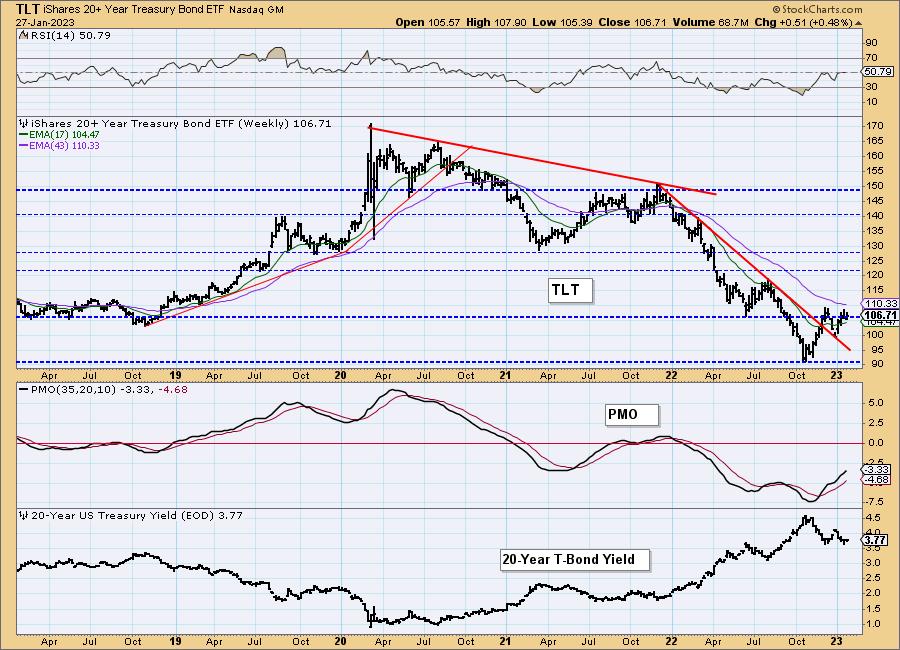Click the RSI(14) 50.79 panel label
900x650 pixels.
coord(70,36)
